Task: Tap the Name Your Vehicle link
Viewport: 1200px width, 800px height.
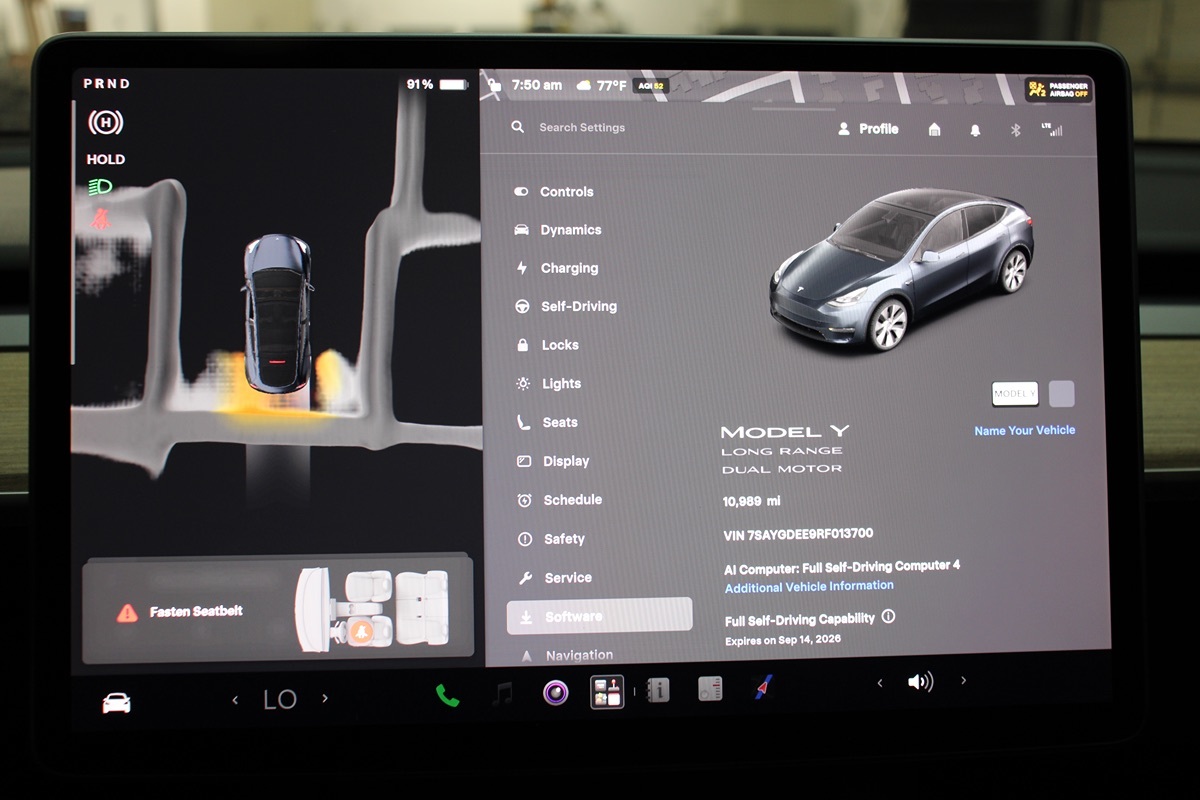Action: pyautogui.click(x=1025, y=430)
